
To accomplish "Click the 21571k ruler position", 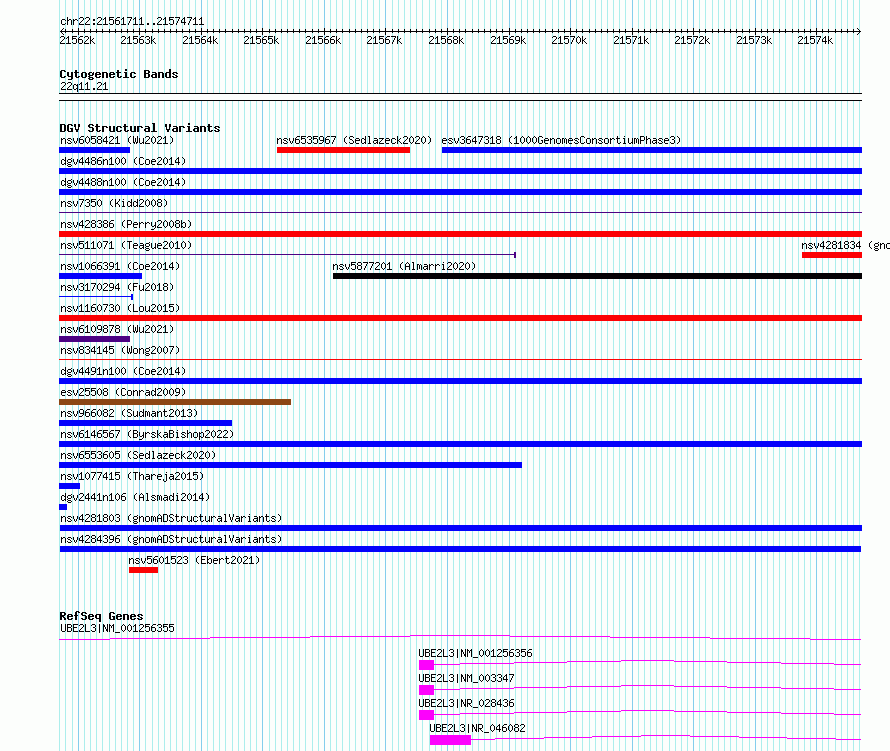I will (x=631, y=40).
